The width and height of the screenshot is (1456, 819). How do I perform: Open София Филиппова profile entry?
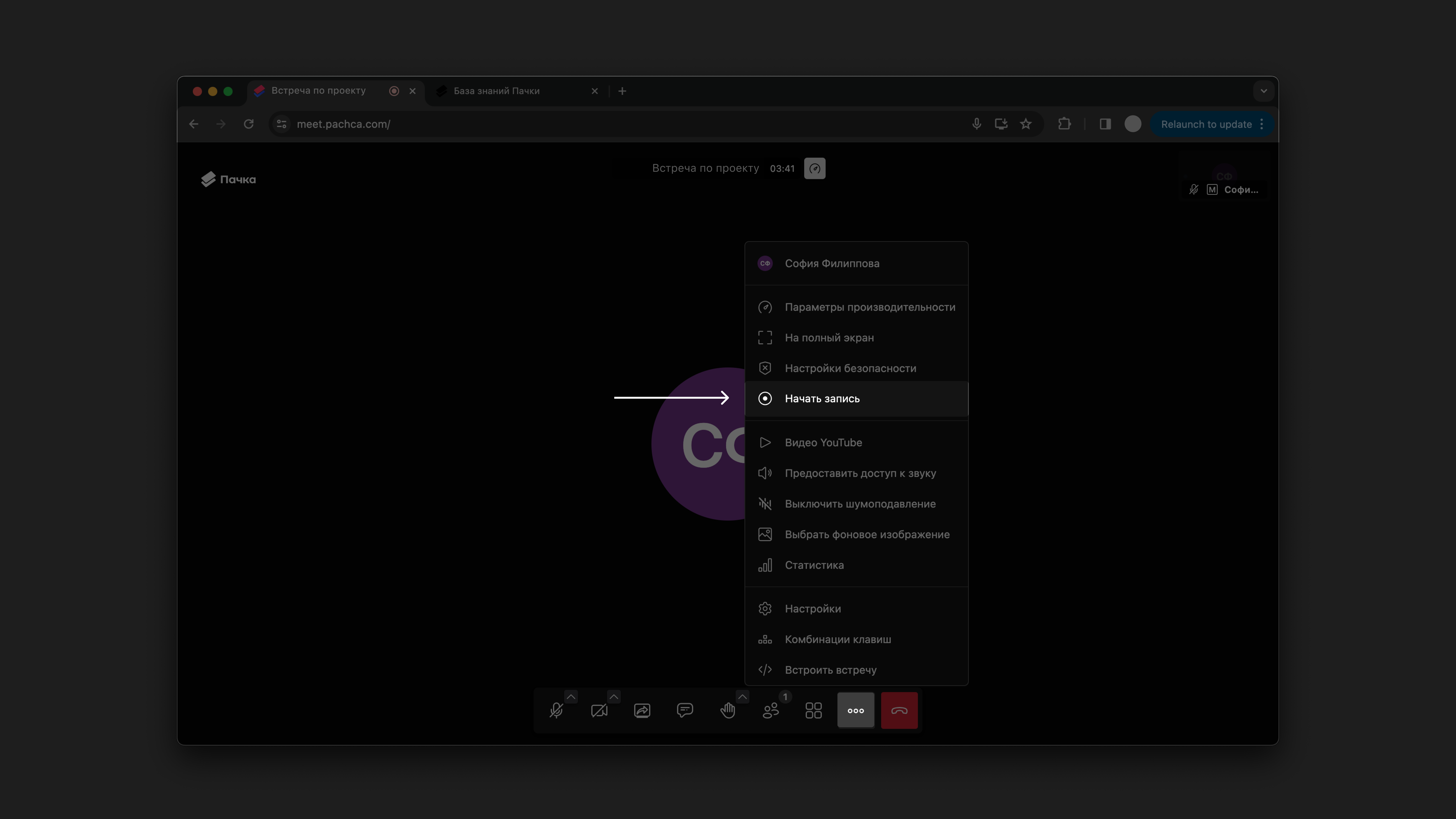[x=832, y=263]
